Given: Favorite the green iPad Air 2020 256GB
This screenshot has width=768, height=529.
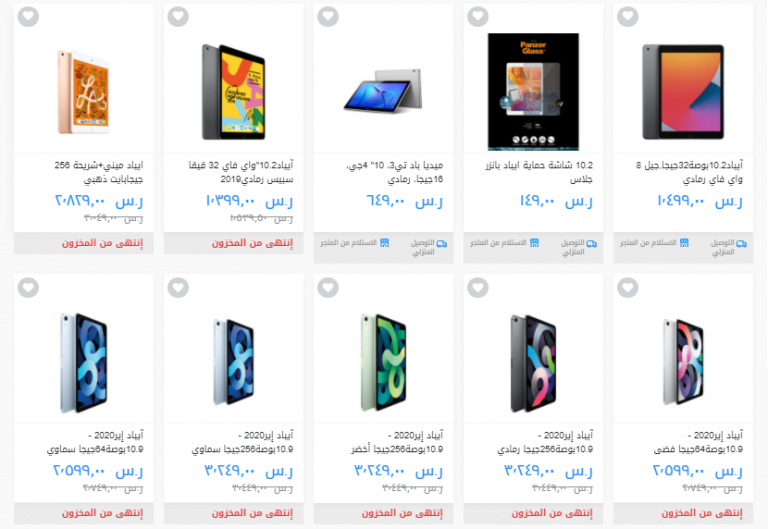Looking at the screenshot, I should click(x=328, y=287).
